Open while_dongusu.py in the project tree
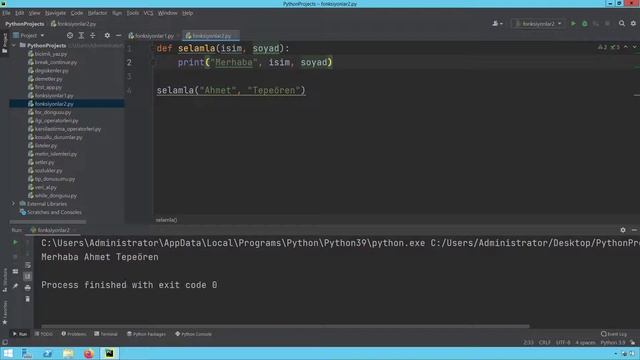The image size is (640, 360). [56, 196]
